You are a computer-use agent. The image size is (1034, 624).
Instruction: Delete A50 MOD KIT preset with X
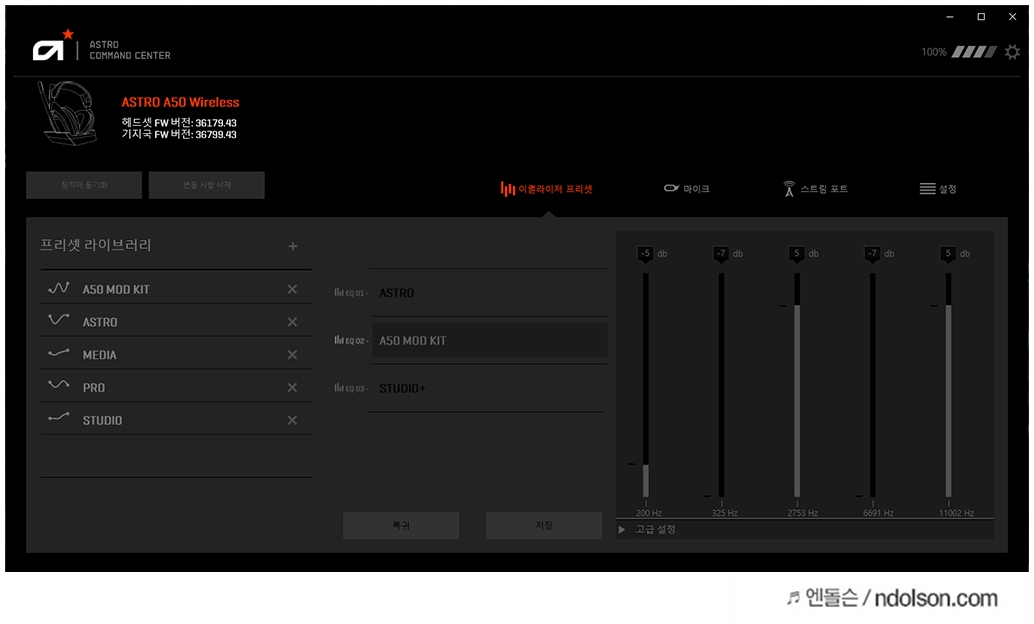point(292,289)
